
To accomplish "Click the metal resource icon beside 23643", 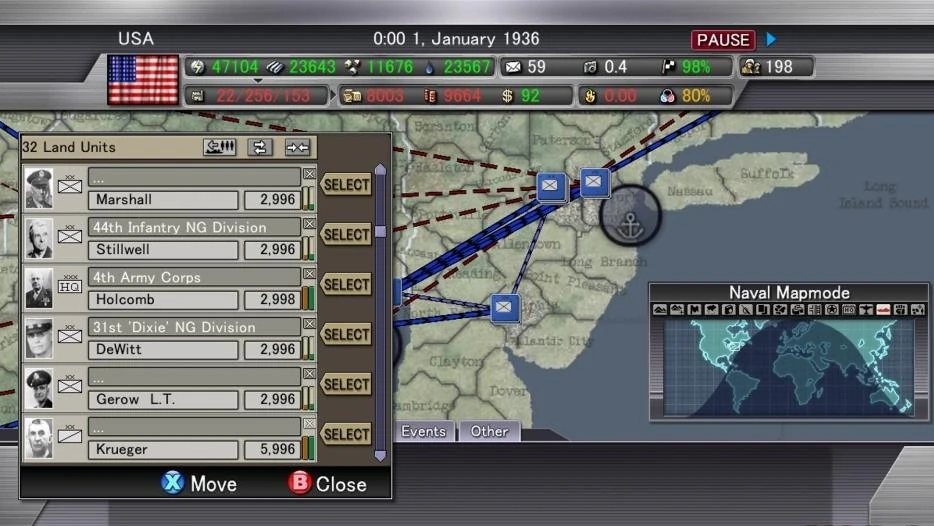I will (275, 67).
